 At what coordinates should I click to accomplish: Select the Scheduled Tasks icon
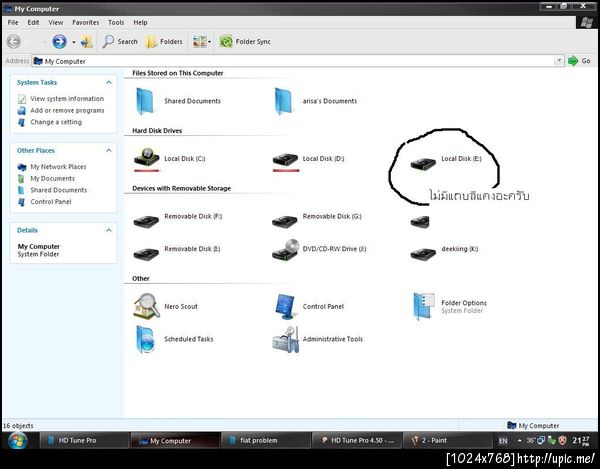coord(146,339)
